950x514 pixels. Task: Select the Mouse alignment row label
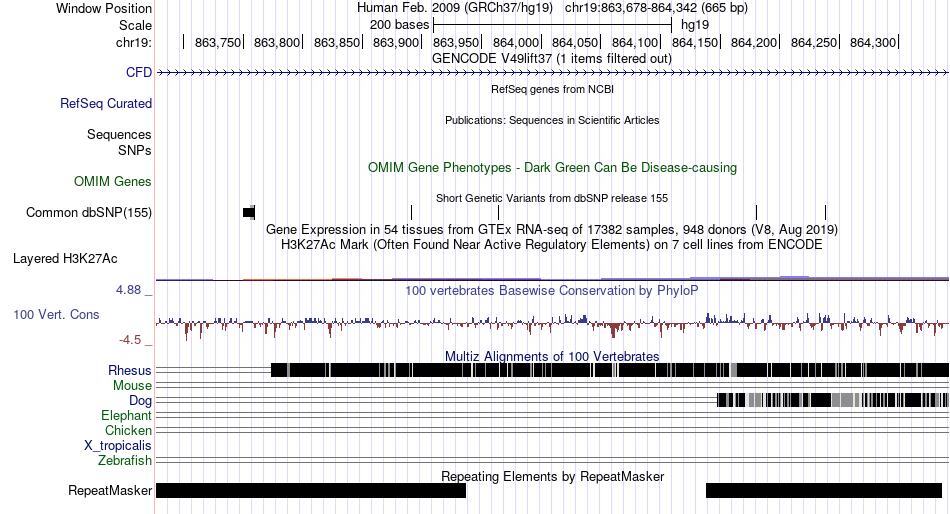pos(132,386)
